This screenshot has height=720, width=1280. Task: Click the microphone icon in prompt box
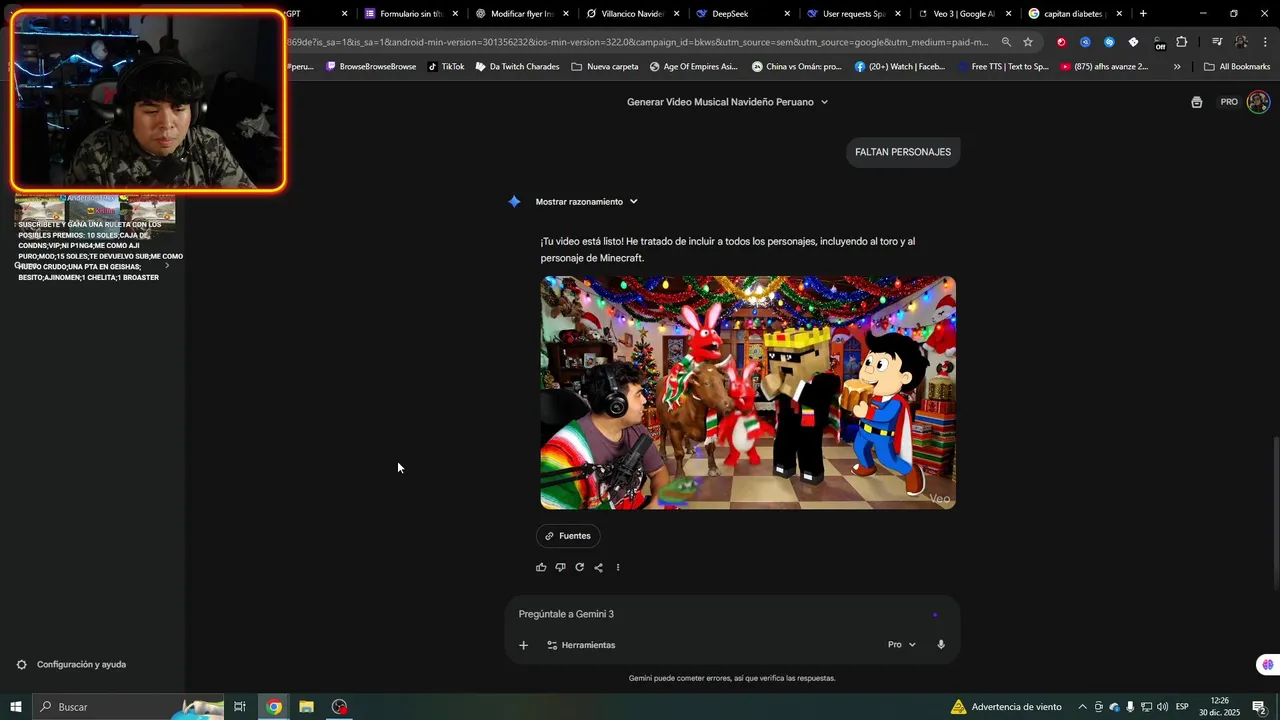coord(941,645)
